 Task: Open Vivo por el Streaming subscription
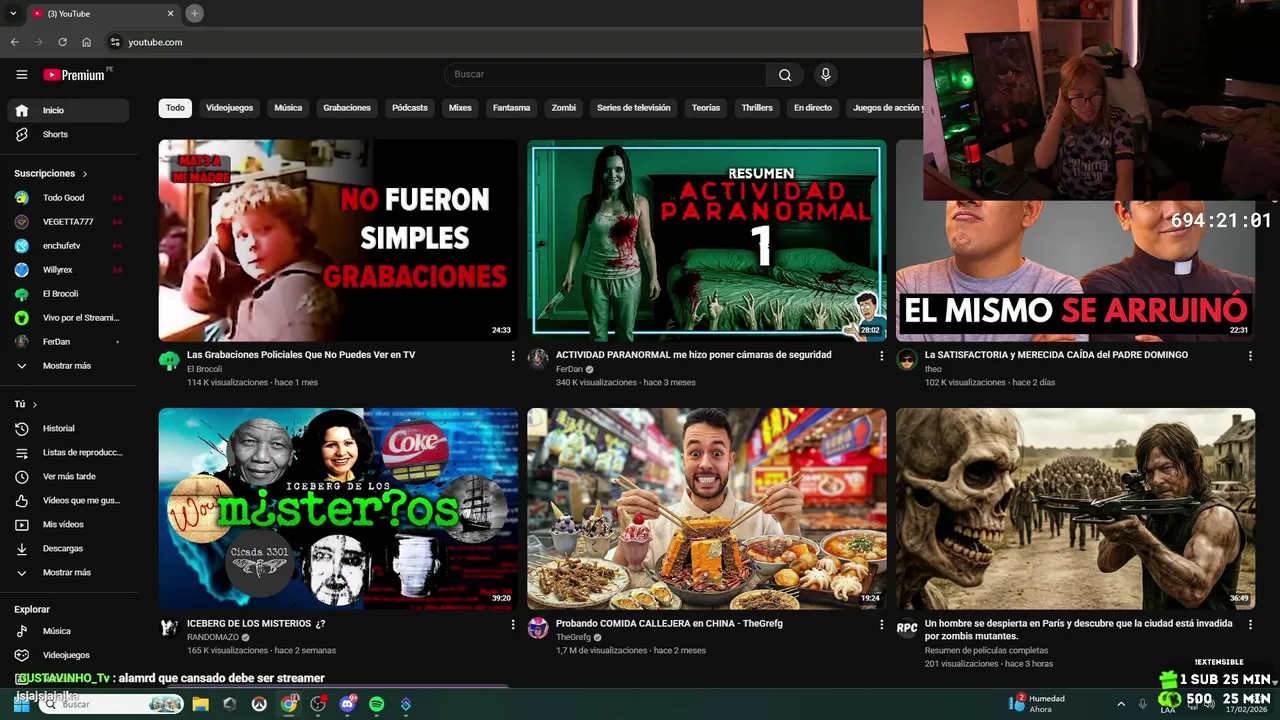point(68,318)
